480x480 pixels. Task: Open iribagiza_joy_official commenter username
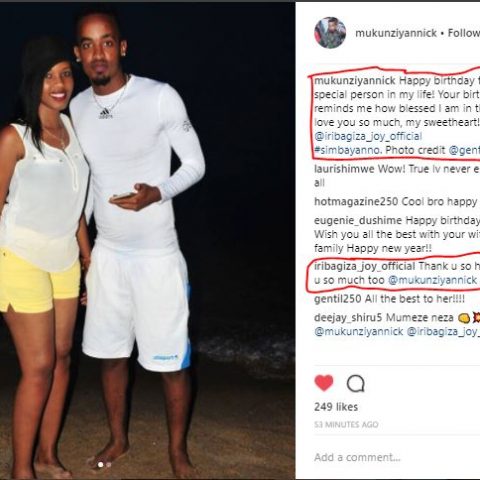click(364, 266)
